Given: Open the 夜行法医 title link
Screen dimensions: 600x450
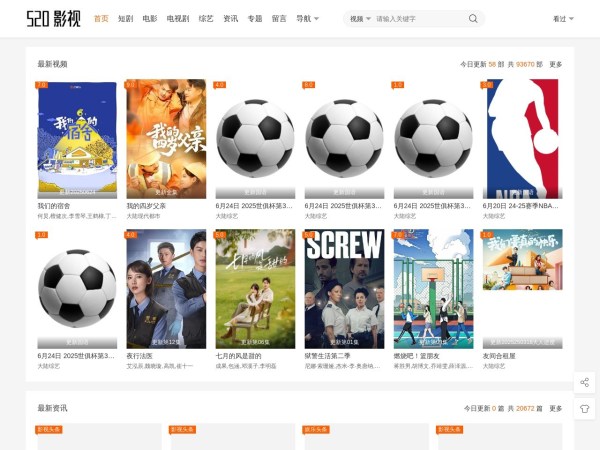Looking at the screenshot, I should tap(140, 355).
